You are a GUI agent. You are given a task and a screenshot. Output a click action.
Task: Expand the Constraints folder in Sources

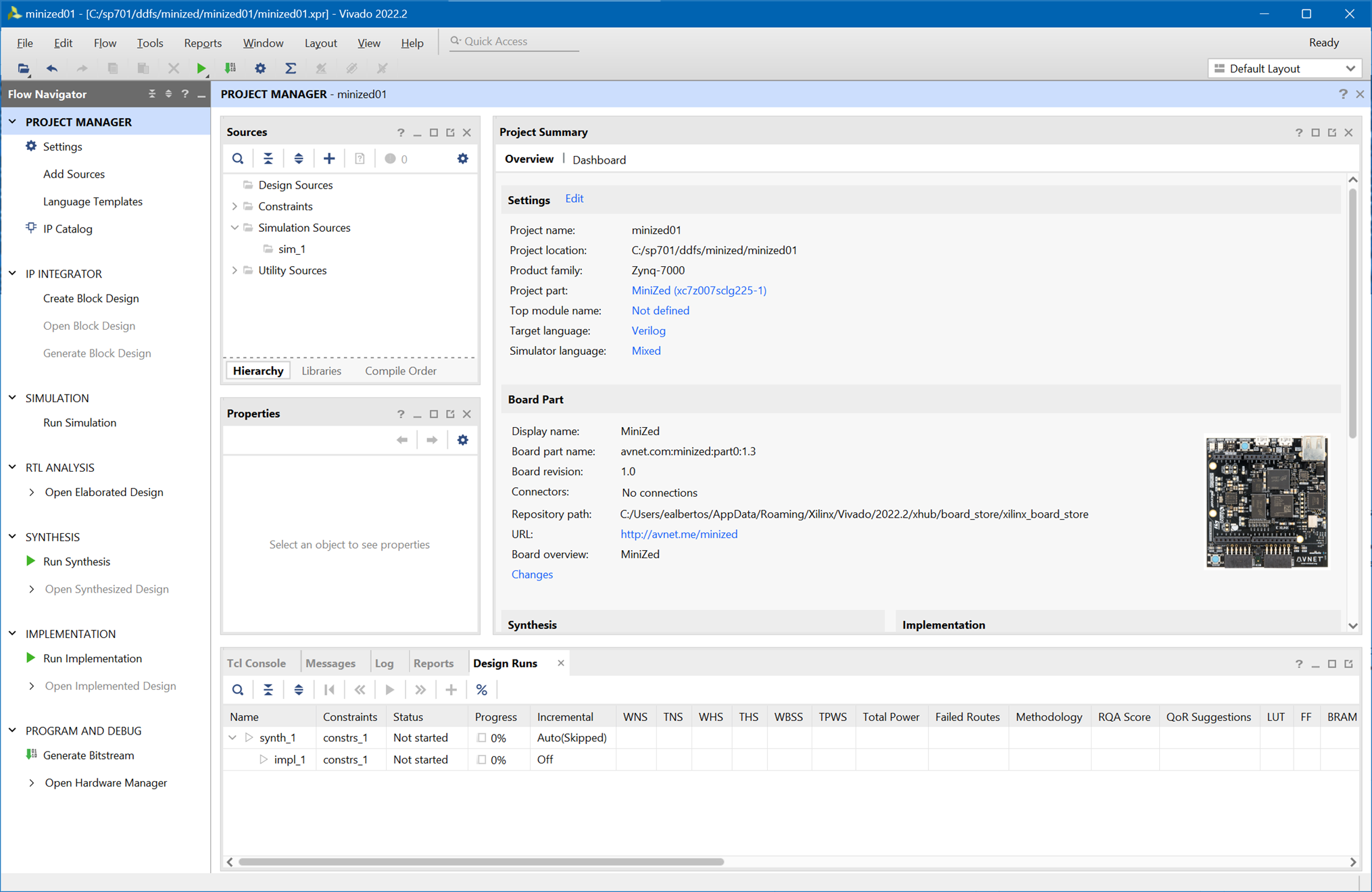coord(235,206)
